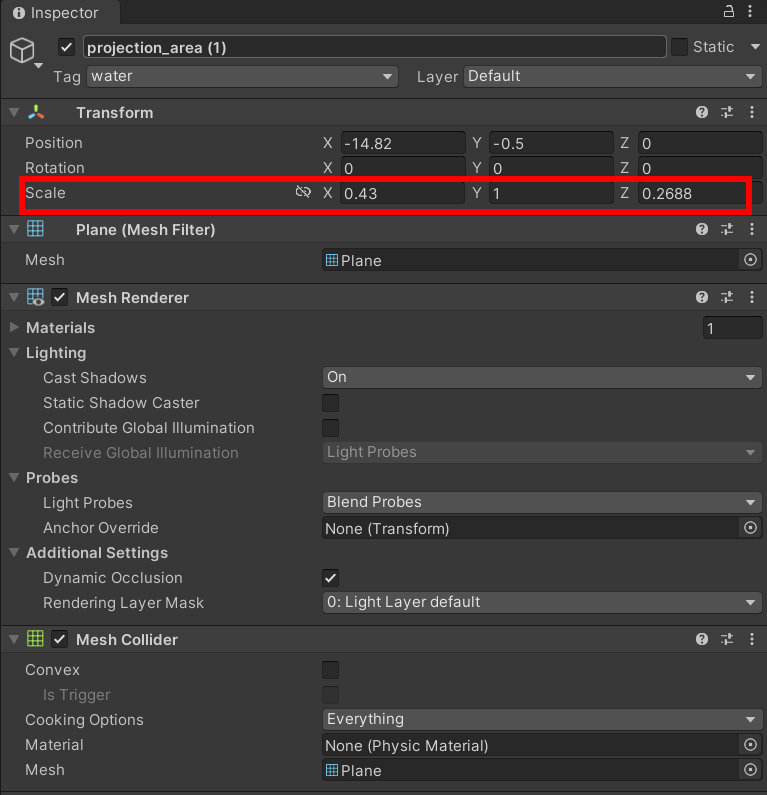The height and width of the screenshot is (795, 767).
Task: Click the object name field projection_area (1)
Action: click(x=375, y=47)
